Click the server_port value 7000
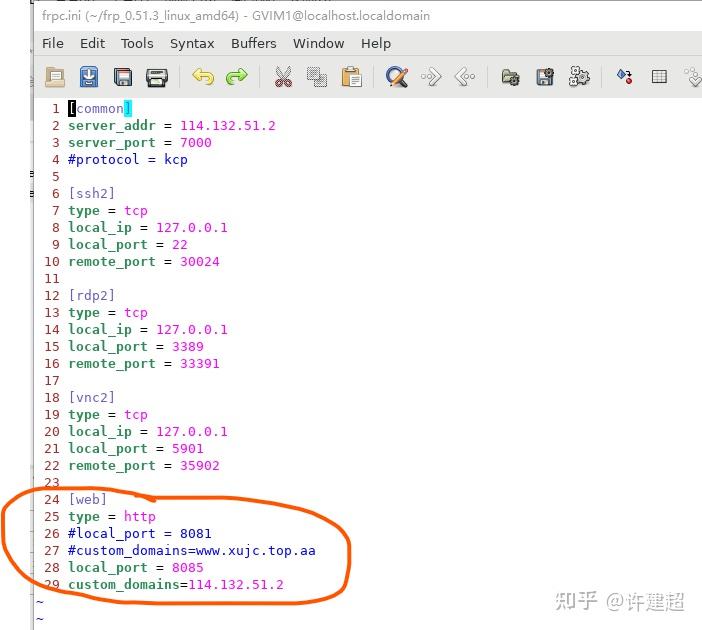 point(196,142)
